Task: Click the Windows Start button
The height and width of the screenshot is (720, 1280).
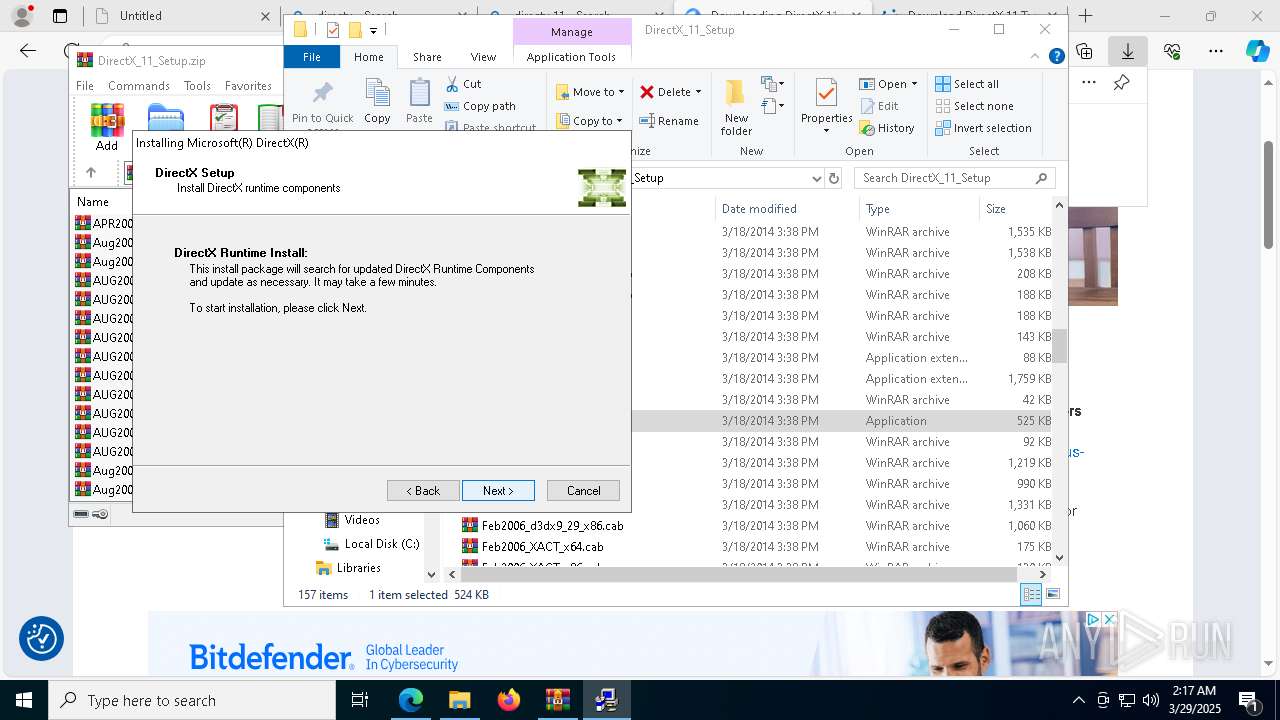Action: click(23, 700)
